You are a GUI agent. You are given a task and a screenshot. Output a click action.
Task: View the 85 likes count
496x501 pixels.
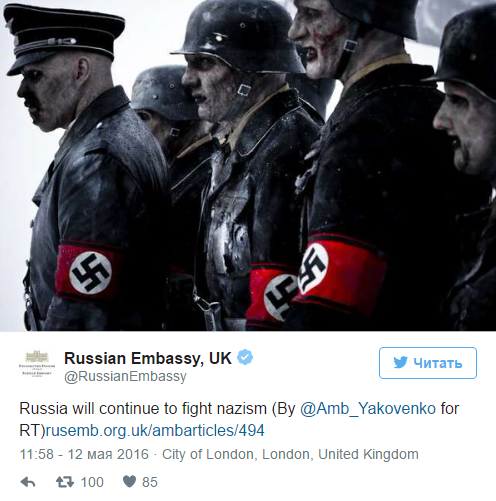click(x=150, y=482)
